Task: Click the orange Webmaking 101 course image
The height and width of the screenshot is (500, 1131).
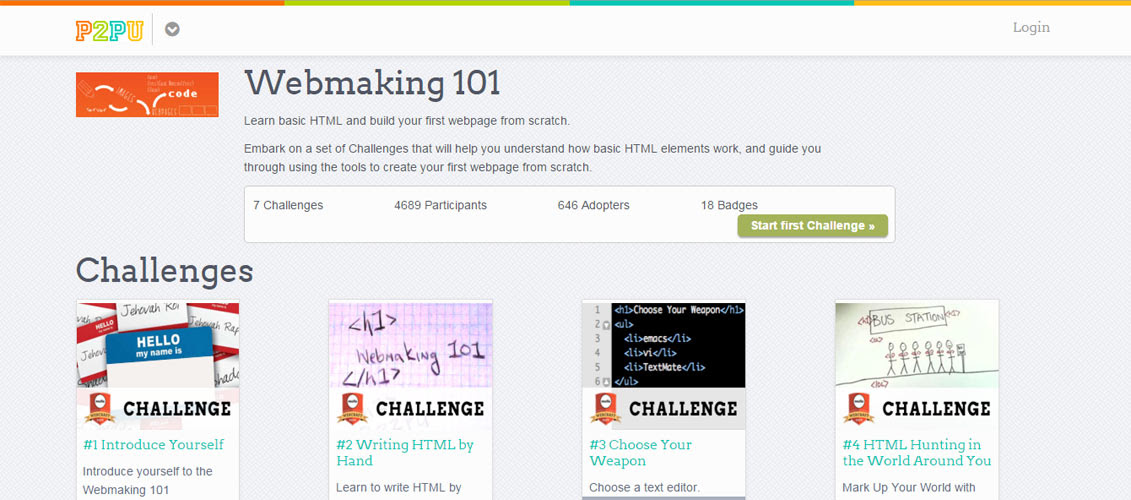Action: [x=147, y=94]
